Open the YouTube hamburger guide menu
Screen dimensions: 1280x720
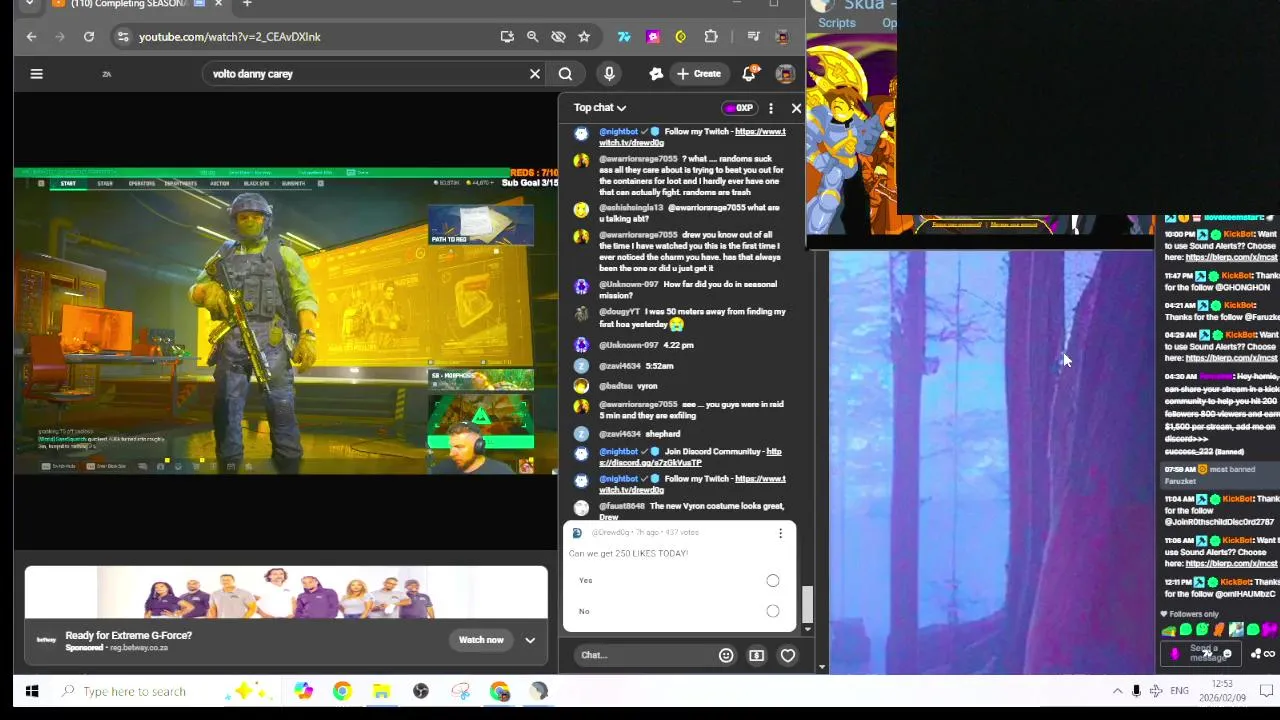(x=36, y=73)
